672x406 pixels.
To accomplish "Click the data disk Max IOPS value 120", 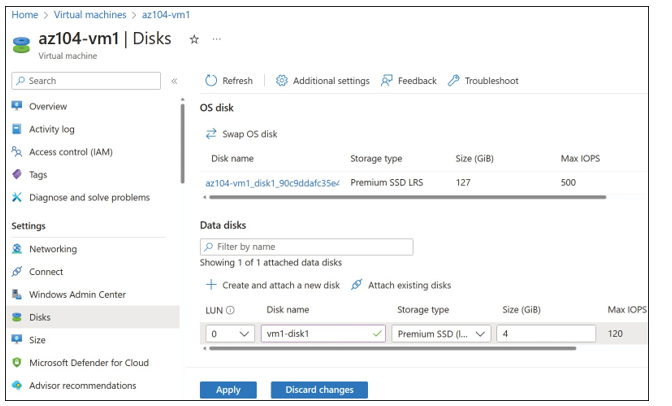I will (615, 334).
